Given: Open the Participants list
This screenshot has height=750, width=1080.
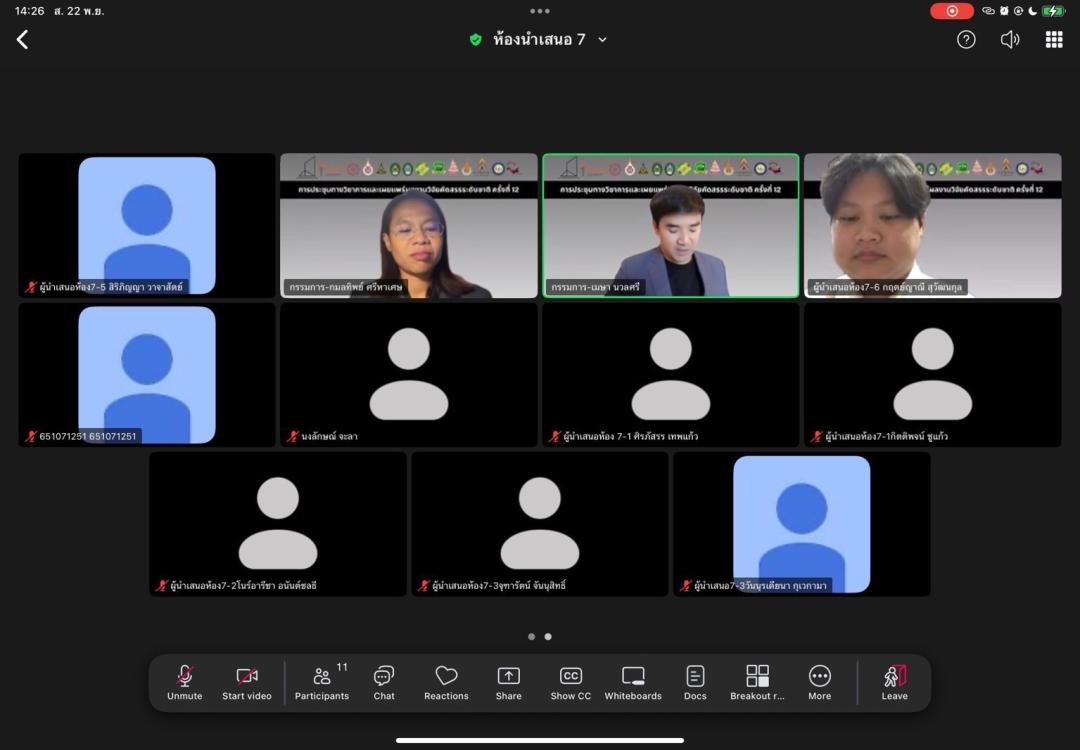Looking at the screenshot, I should (322, 683).
